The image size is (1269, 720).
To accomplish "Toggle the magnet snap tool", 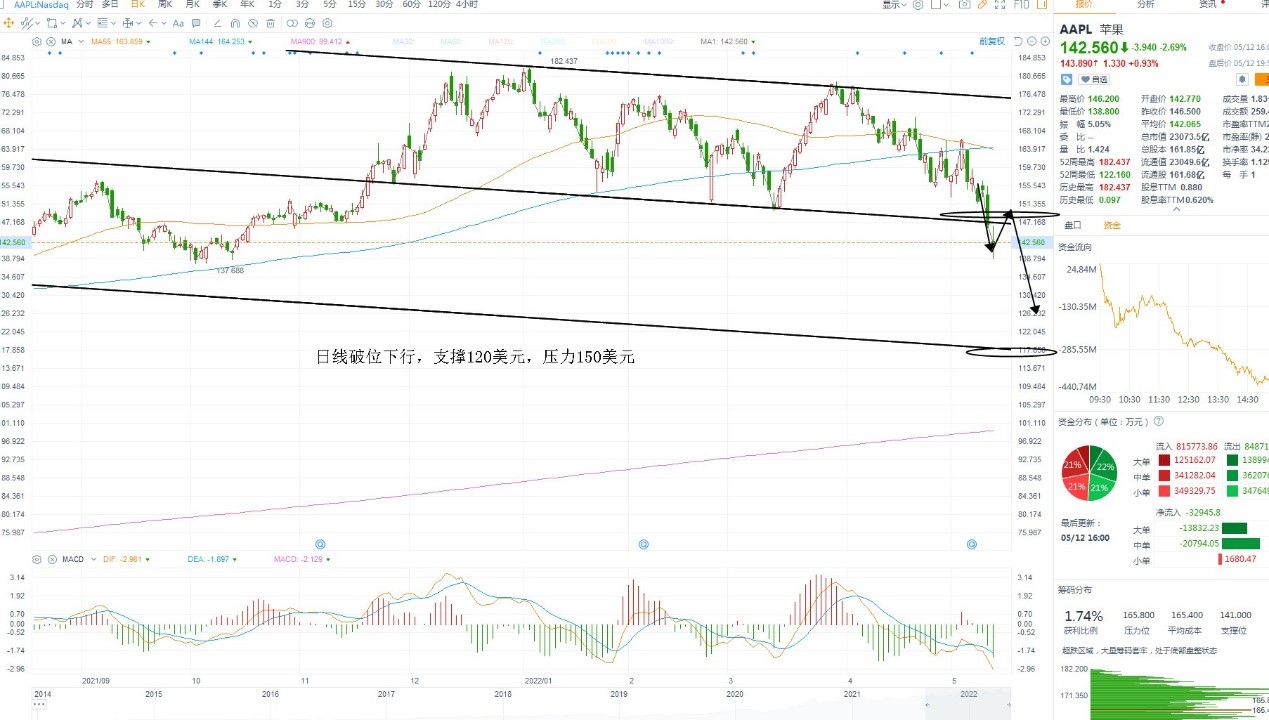I will [235, 23].
